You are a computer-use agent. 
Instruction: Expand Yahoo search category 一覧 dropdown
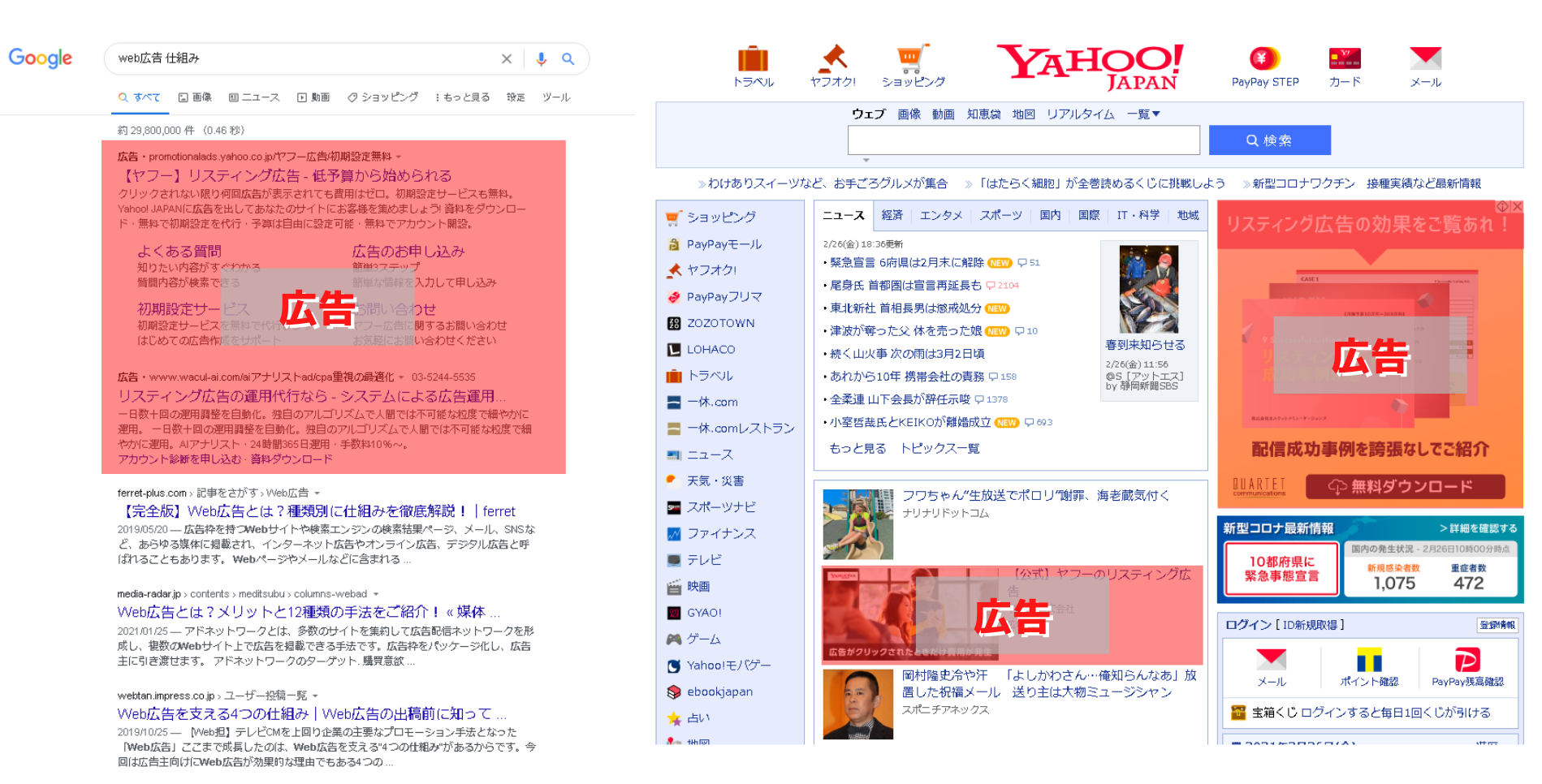pyautogui.click(x=1143, y=114)
